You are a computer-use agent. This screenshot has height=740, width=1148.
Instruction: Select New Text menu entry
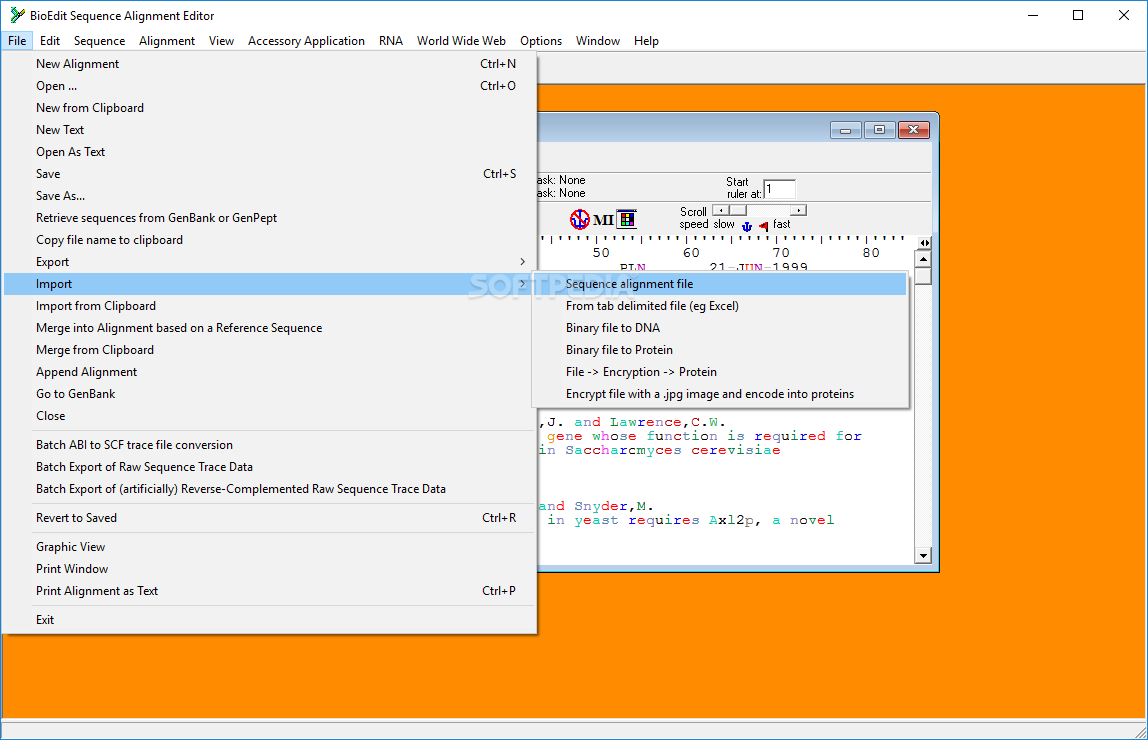coord(270,130)
